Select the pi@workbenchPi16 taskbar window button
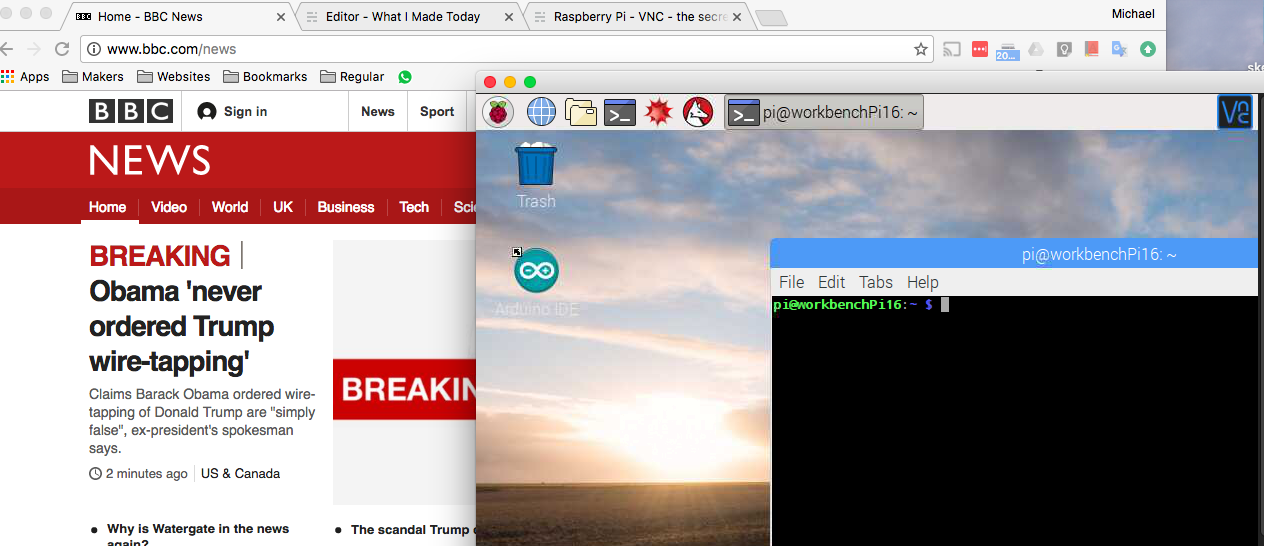The image size is (1264, 546). click(823, 112)
